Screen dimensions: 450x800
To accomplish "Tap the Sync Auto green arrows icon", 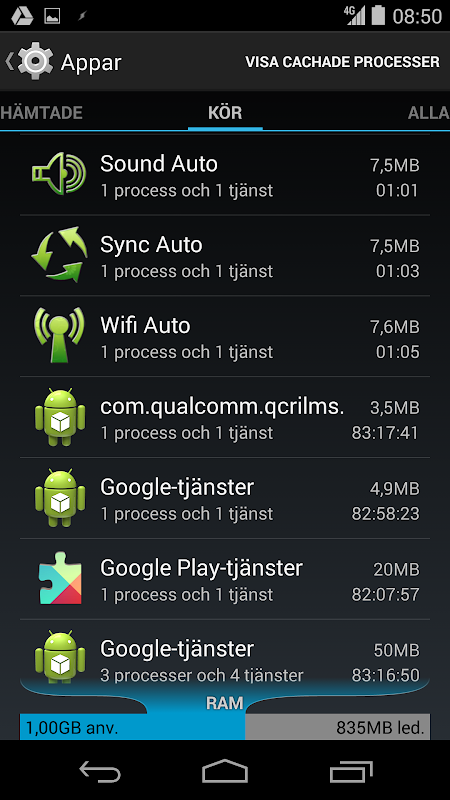I will click(59, 255).
